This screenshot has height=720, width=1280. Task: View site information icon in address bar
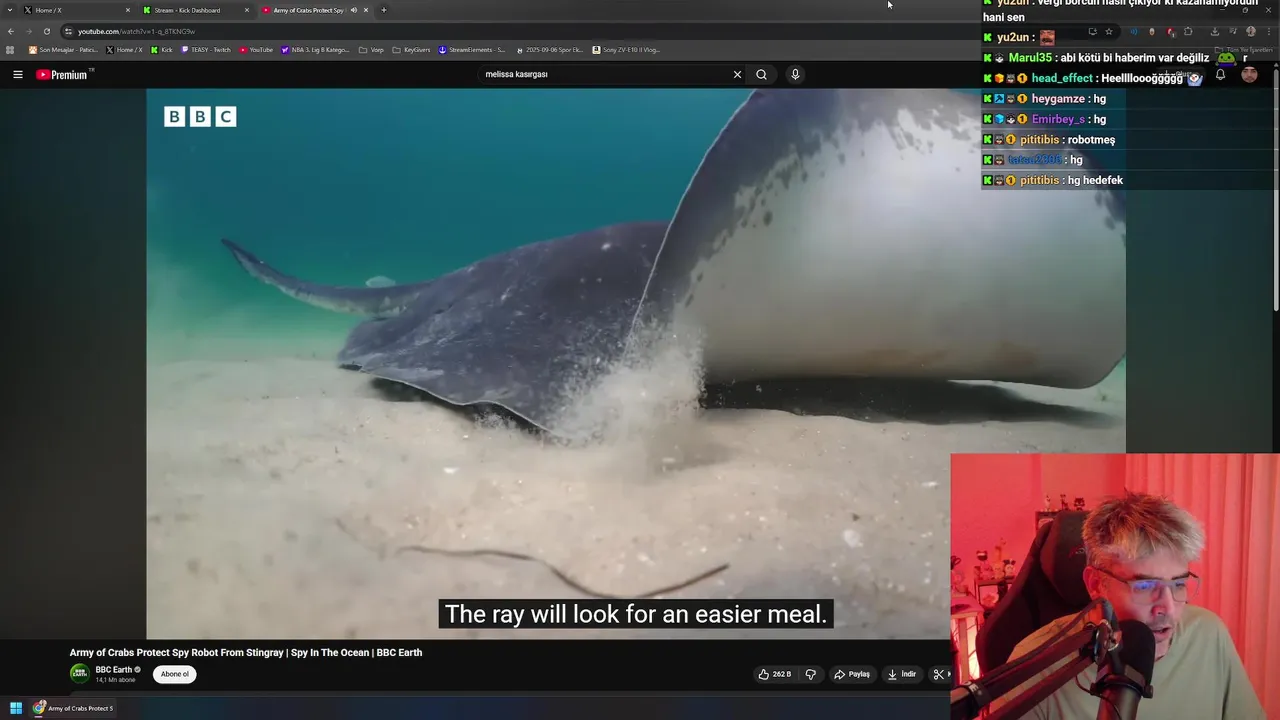tap(68, 31)
